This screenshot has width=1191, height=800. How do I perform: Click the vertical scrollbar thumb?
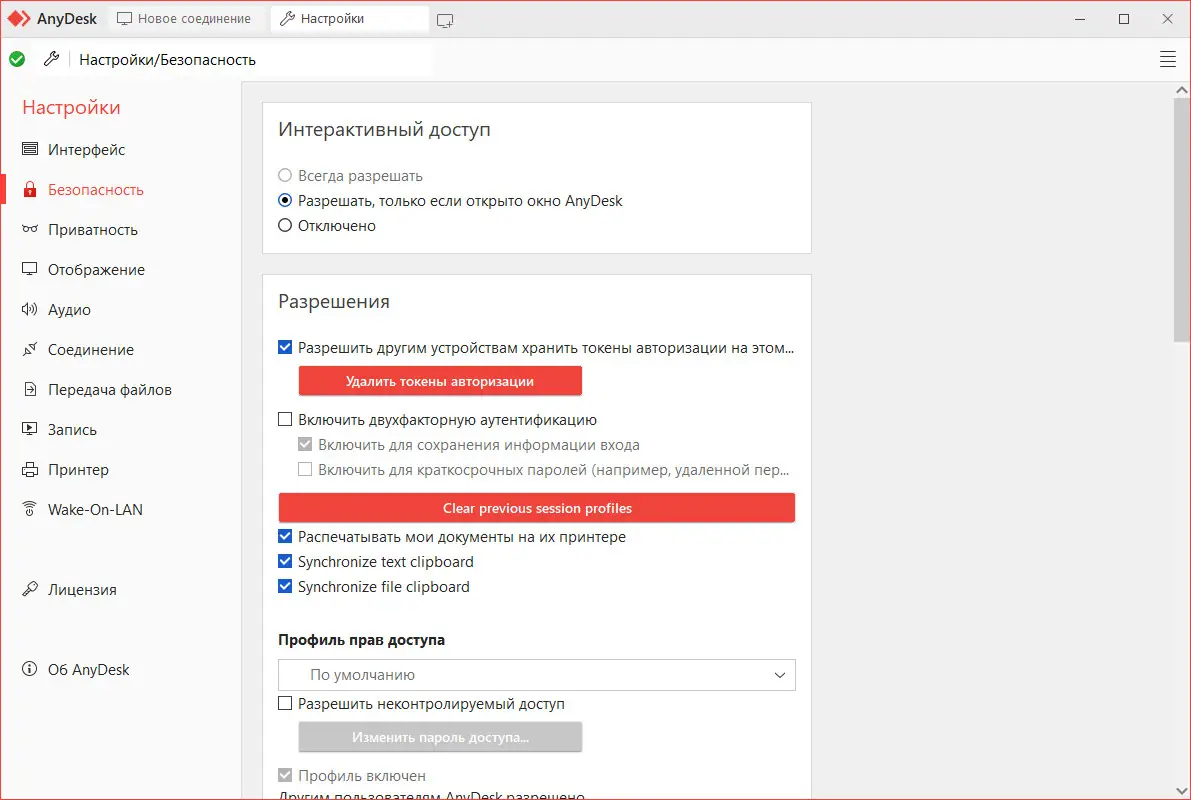point(1181,220)
